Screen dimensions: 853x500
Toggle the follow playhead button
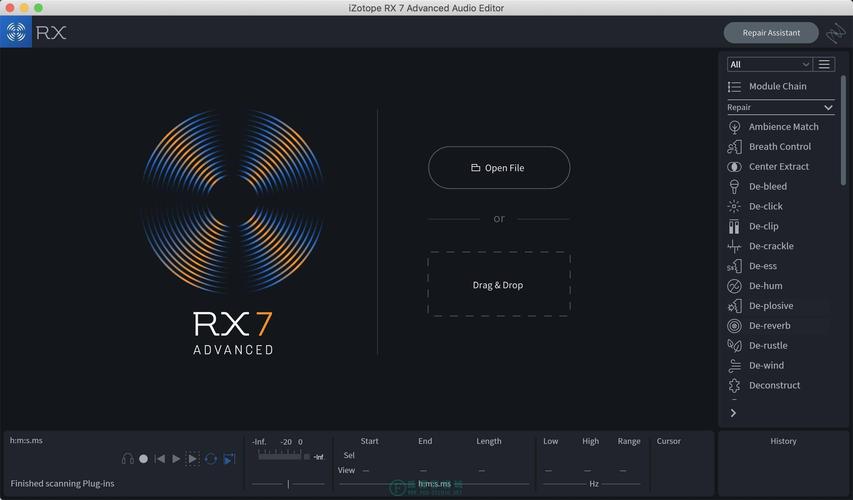pyautogui.click(x=230, y=459)
